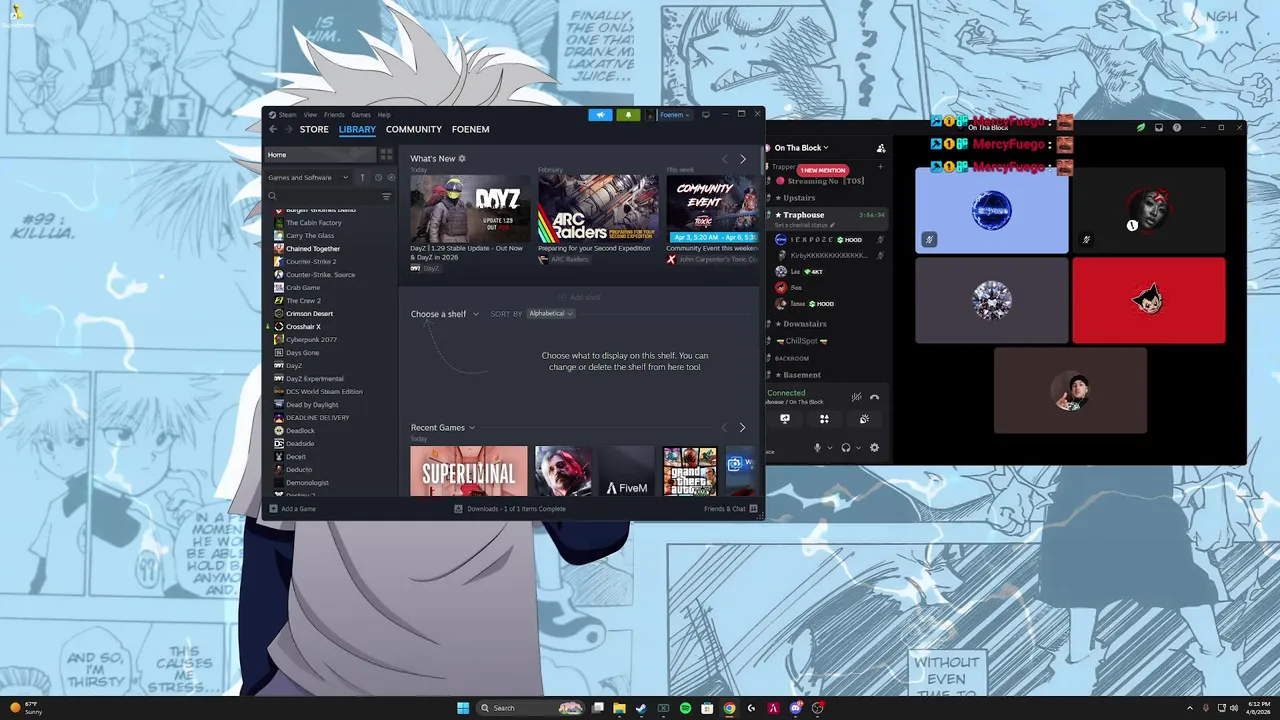Go back with Steam's back arrow
This screenshot has height=720, width=1280.
point(273,129)
